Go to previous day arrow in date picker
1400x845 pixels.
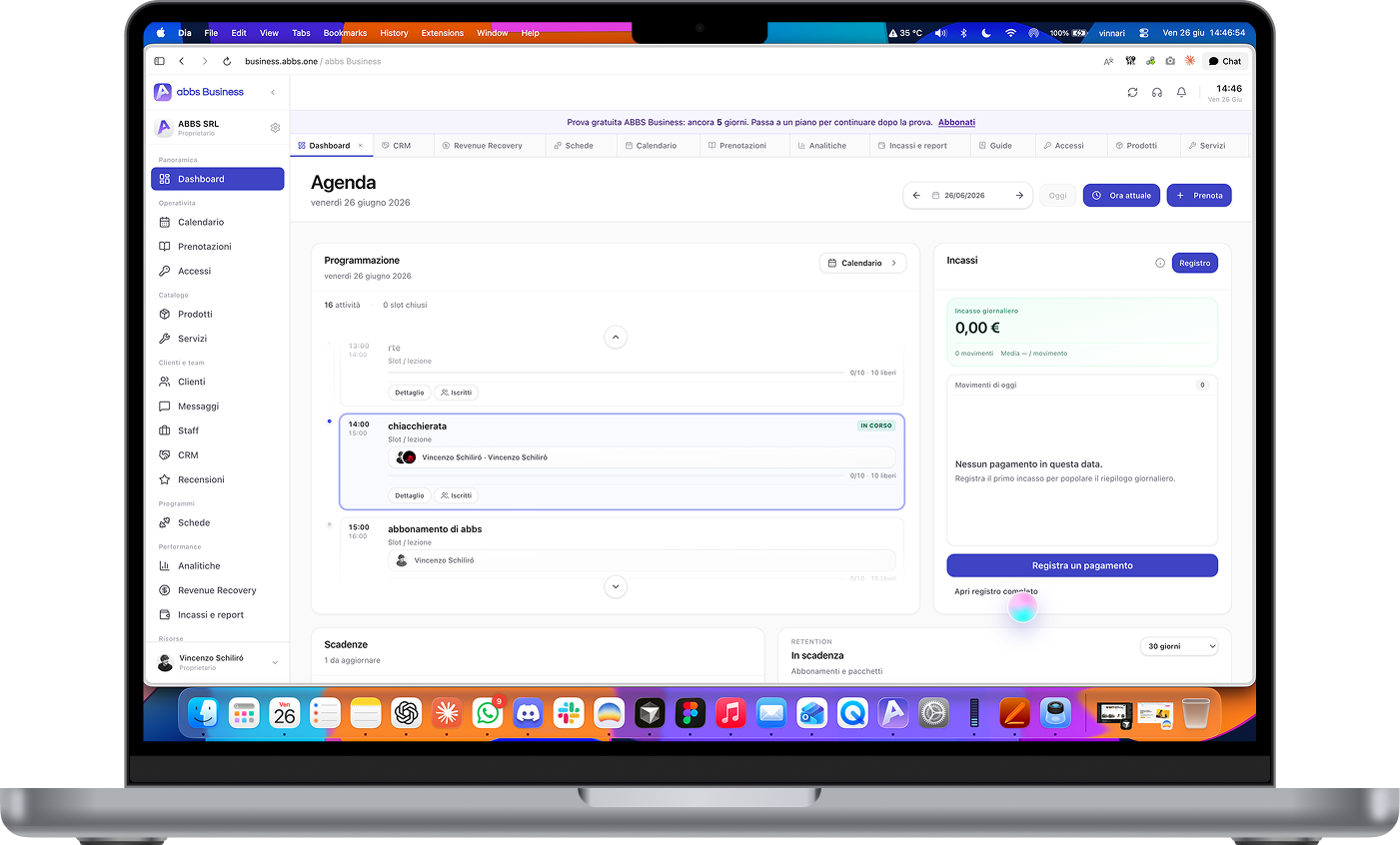click(916, 196)
